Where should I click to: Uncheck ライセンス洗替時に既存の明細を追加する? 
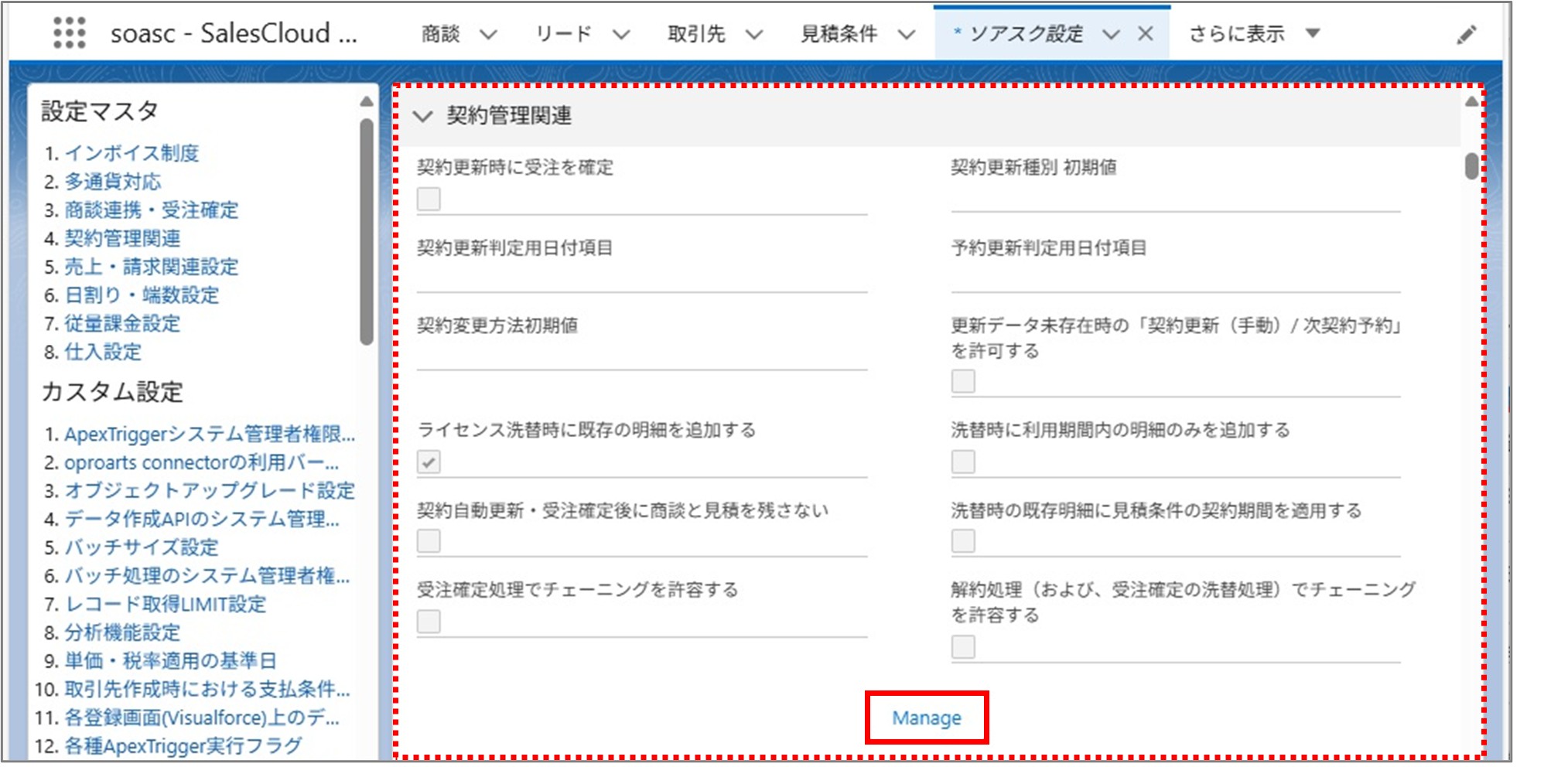[x=428, y=462]
